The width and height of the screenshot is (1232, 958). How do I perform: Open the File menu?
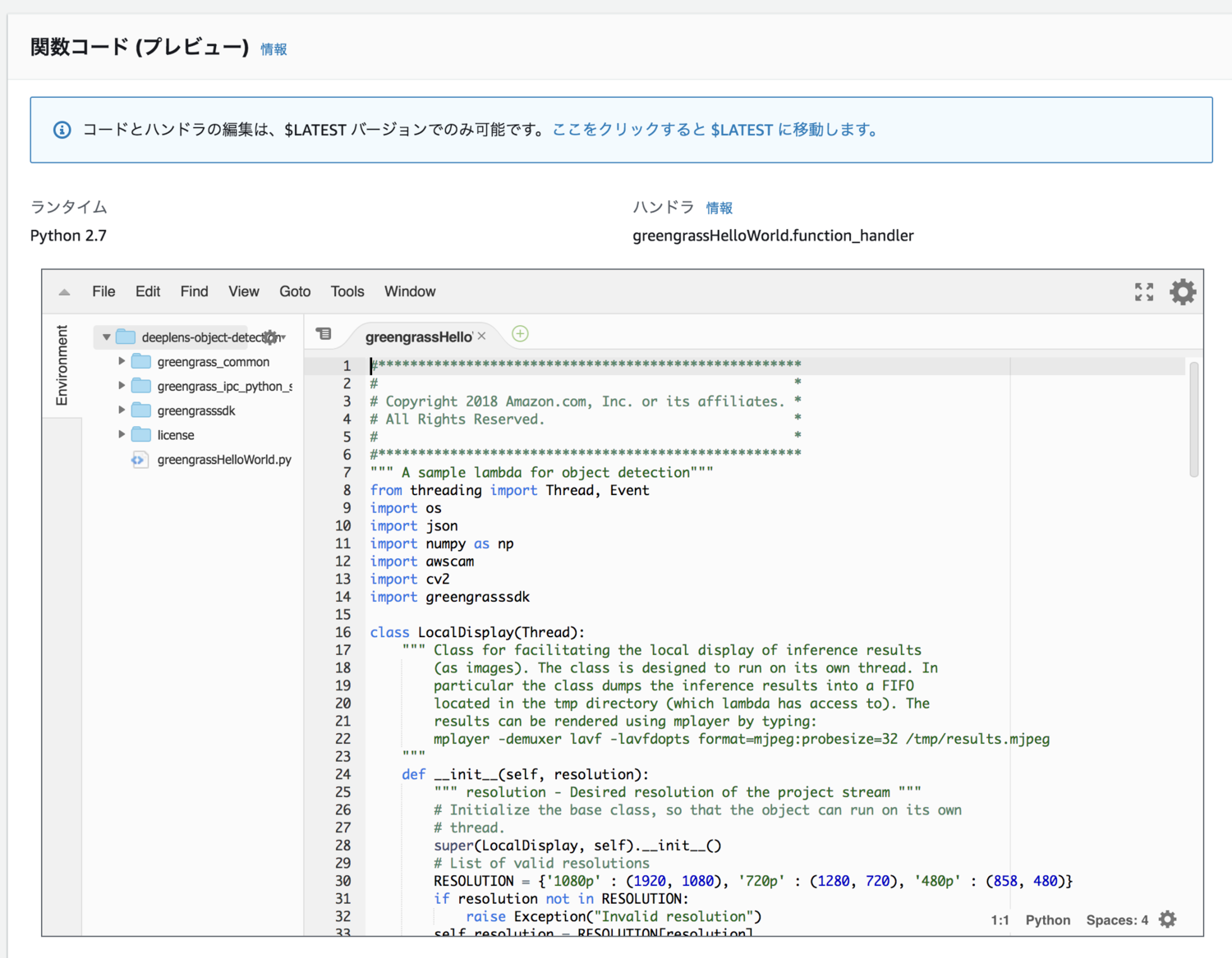(x=103, y=291)
